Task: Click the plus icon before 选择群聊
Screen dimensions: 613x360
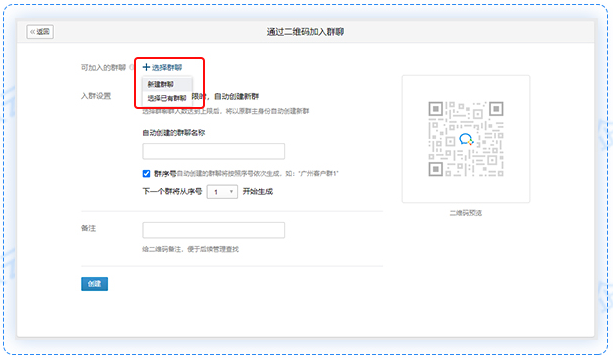Action: pyautogui.click(x=146, y=67)
